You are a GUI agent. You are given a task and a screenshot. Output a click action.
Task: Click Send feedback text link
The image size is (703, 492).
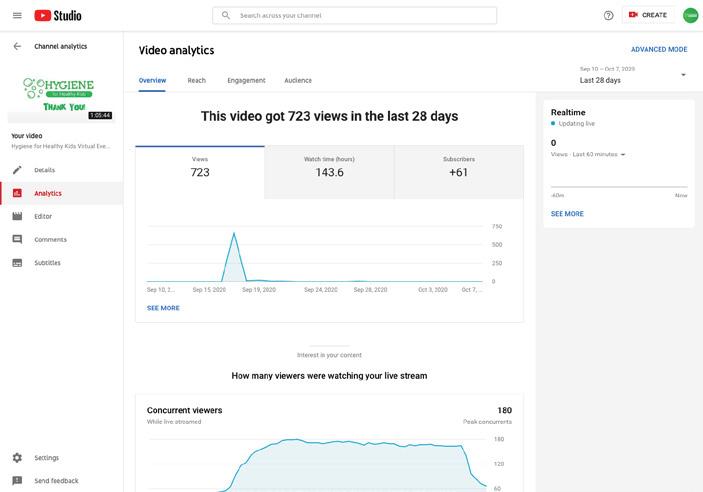[x=56, y=481]
